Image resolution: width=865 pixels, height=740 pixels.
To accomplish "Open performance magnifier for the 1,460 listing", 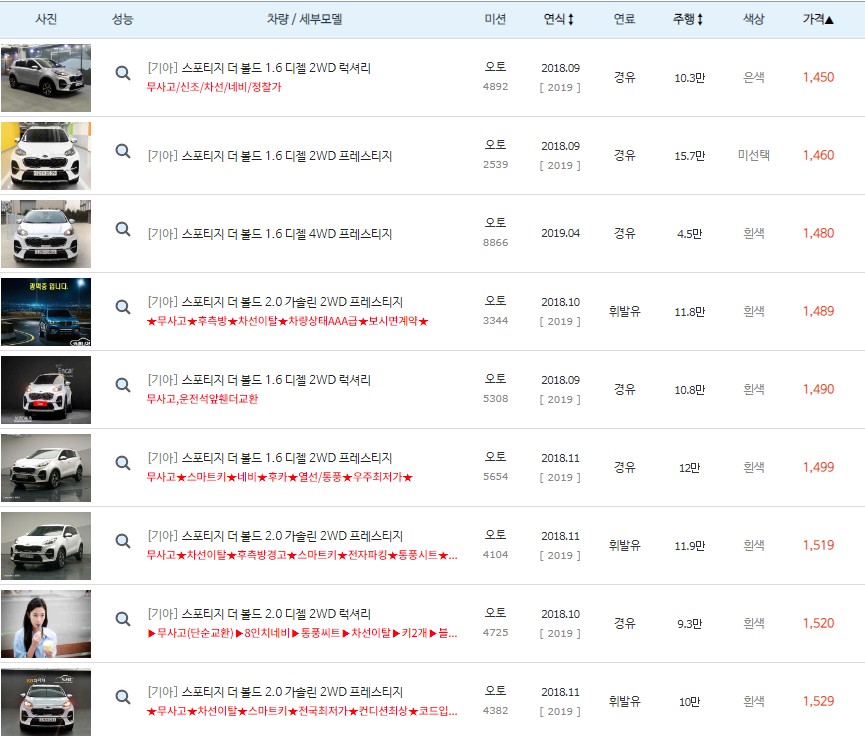I will pyautogui.click(x=122, y=151).
